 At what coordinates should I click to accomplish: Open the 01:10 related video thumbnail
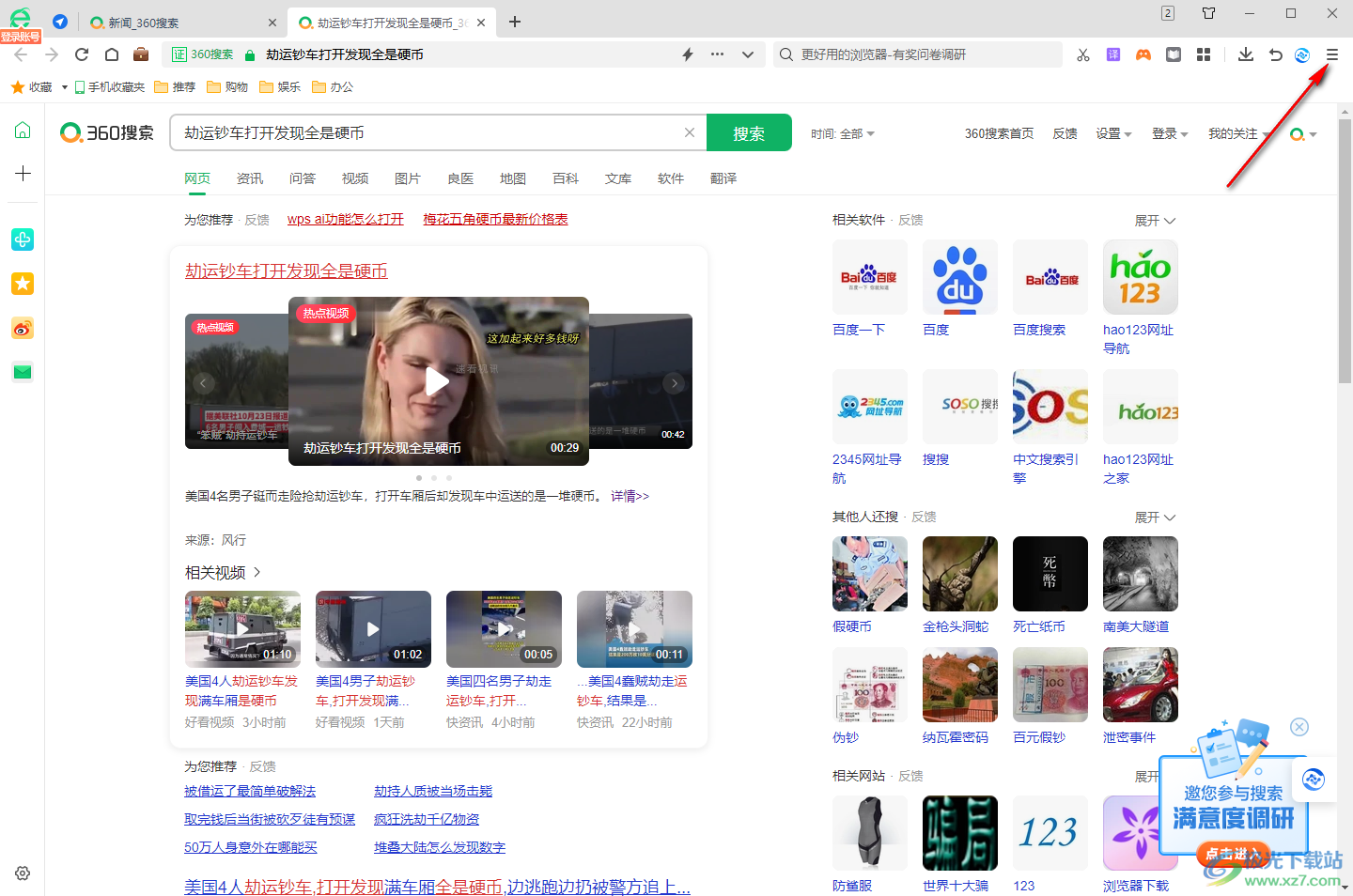[242, 628]
